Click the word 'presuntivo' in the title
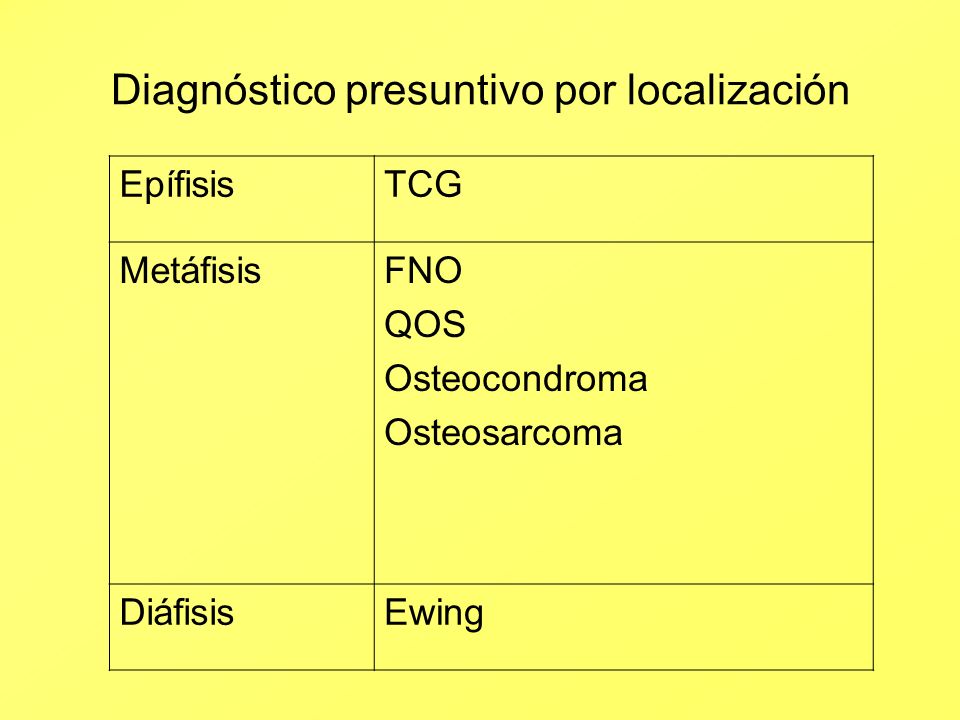The image size is (960, 720). tap(444, 93)
